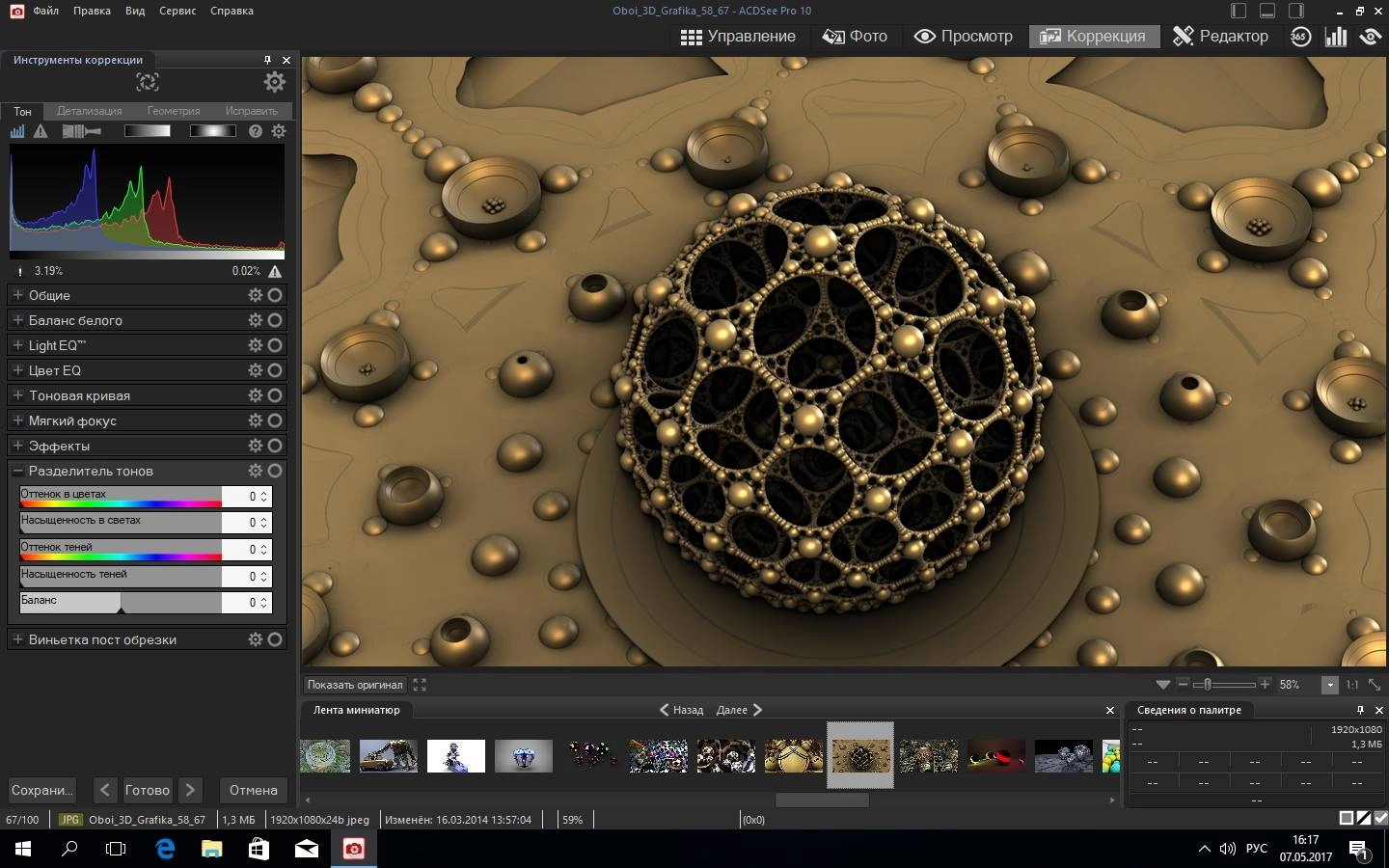Toggle the Разделитель тонов enable circle
1389x868 pixels.
(x=275, y=471)
